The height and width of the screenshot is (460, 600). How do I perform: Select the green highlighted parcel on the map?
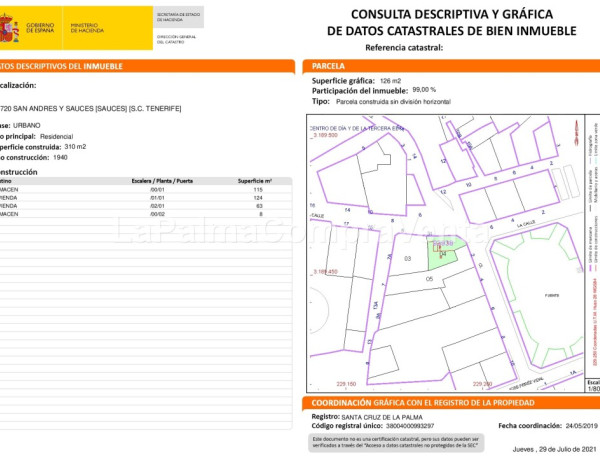coord(441,253)
